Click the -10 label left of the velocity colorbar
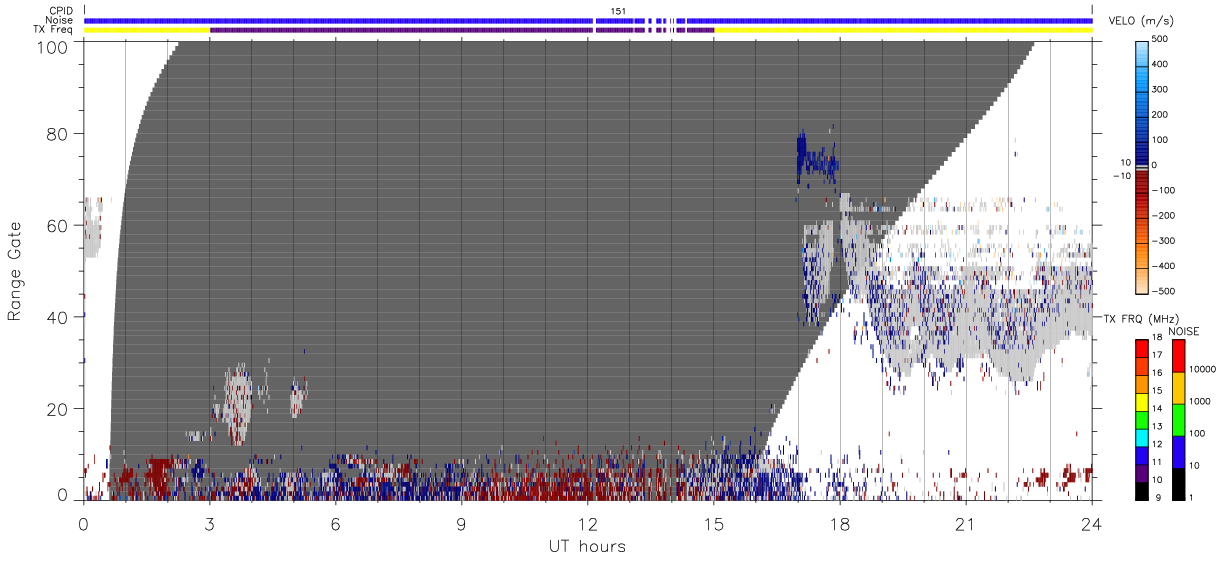The width and height of the screenshot is (1228, 567). (1121, 176)
